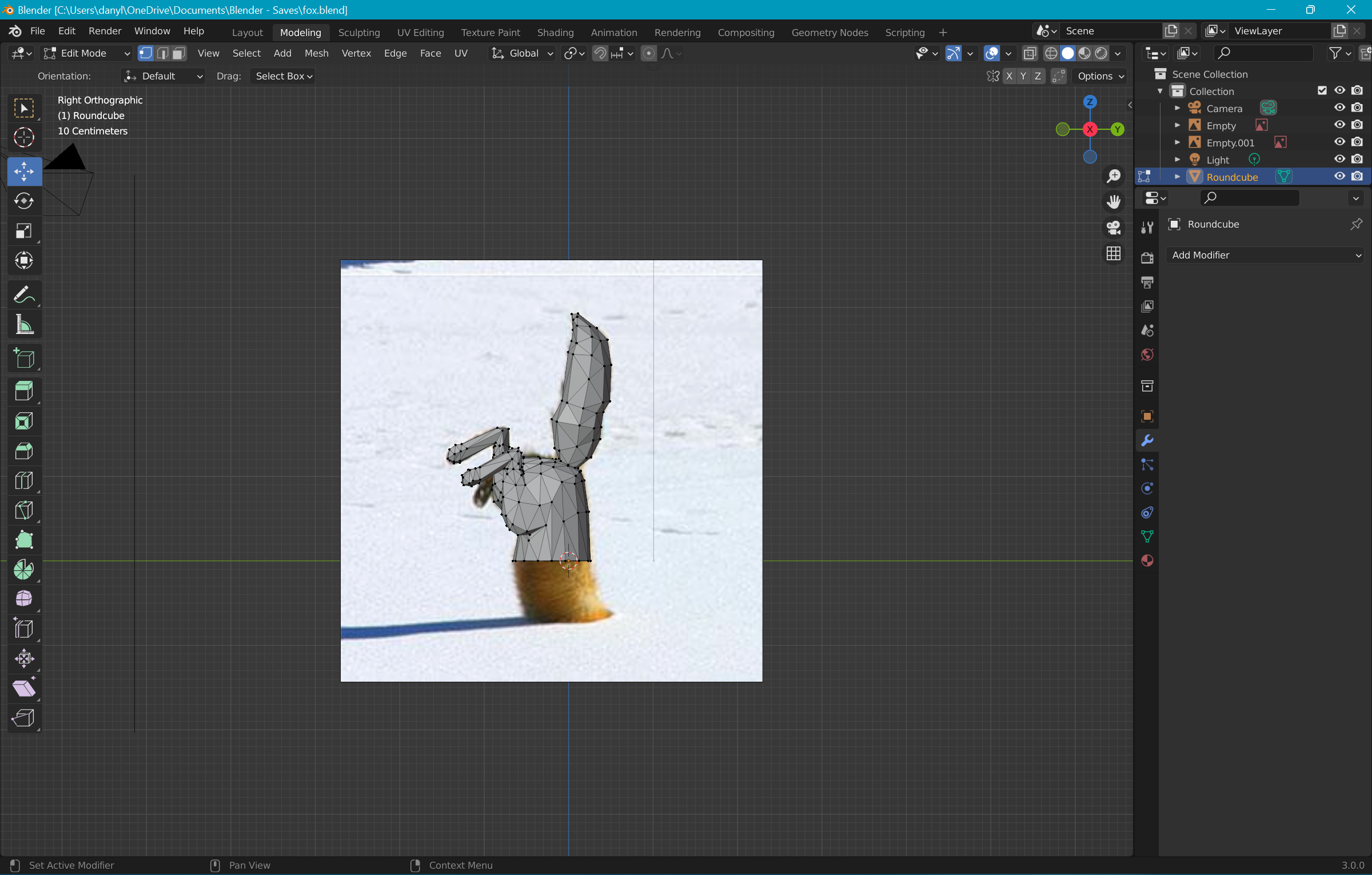
Task: Open the Render menu
Action: 105,31
